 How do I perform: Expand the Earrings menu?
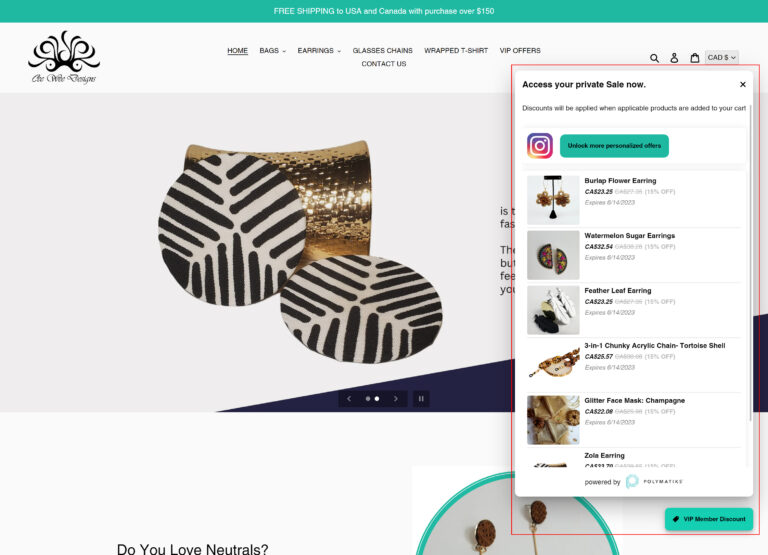point(319,50)
